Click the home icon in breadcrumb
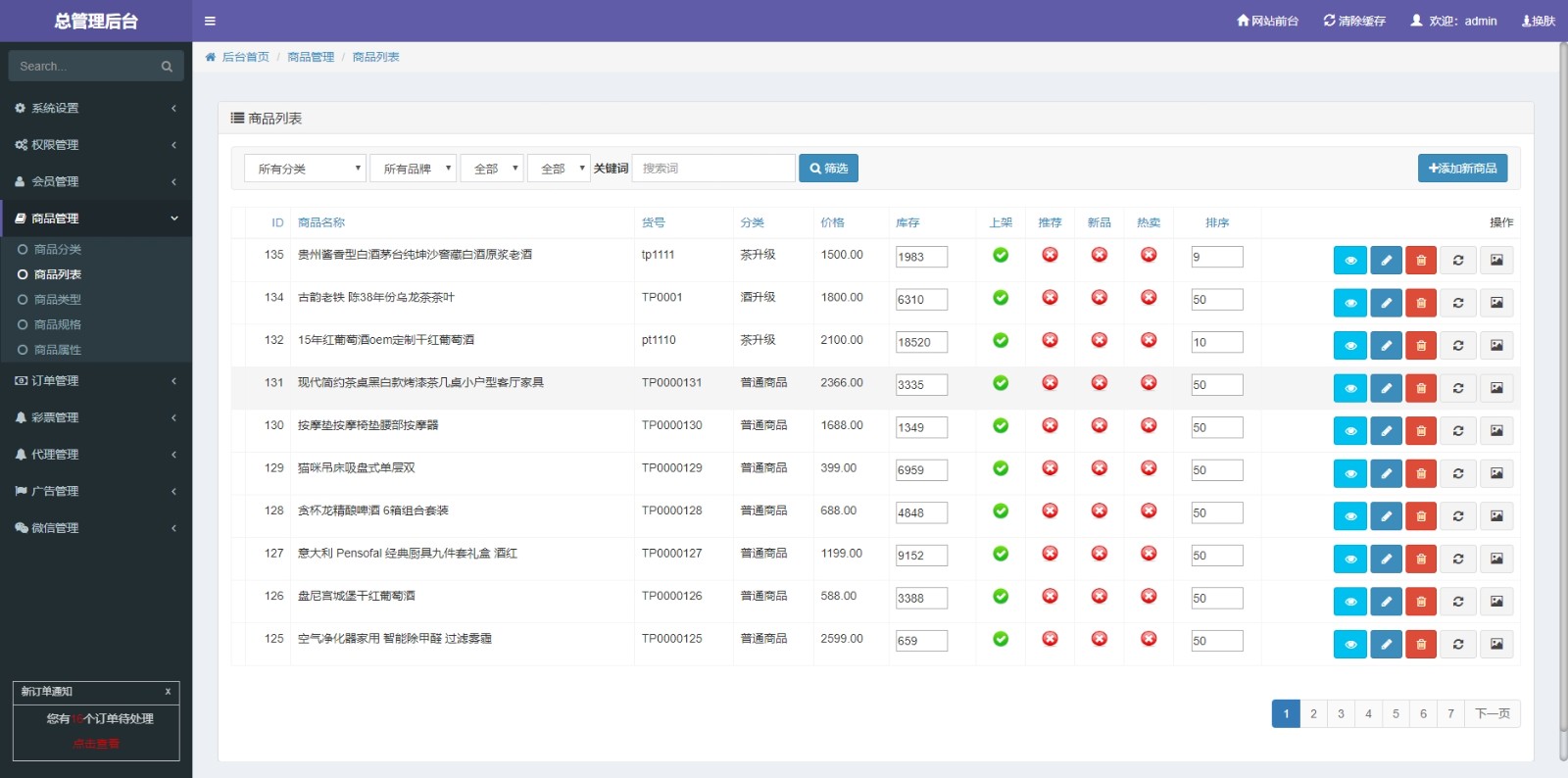 tap(210, 57)
